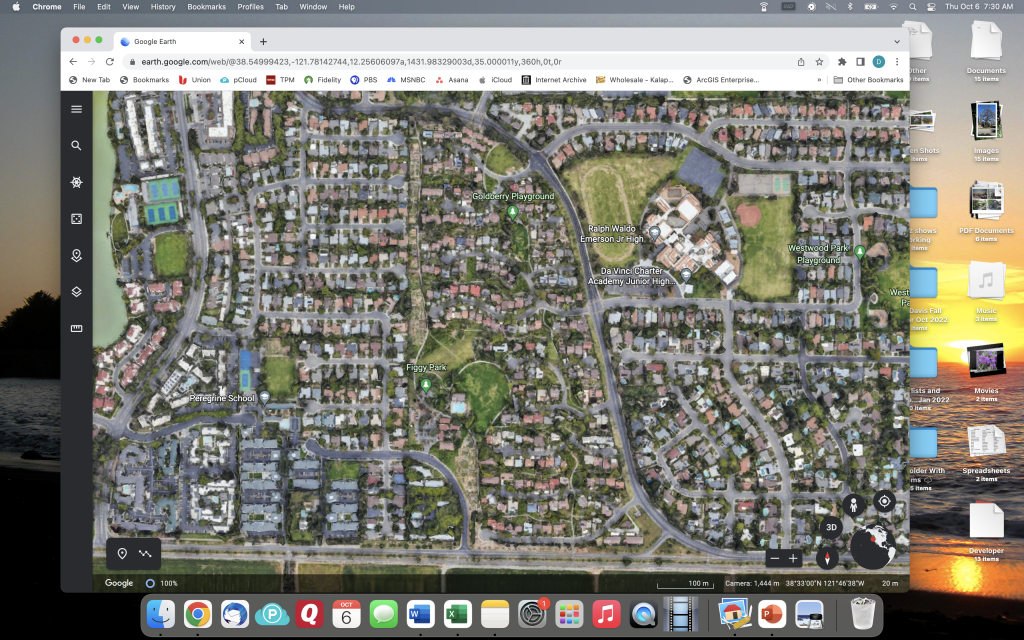Launch Voyager from the sidebar
This screenshot has width=1024, height=640.
coord(76,182)
